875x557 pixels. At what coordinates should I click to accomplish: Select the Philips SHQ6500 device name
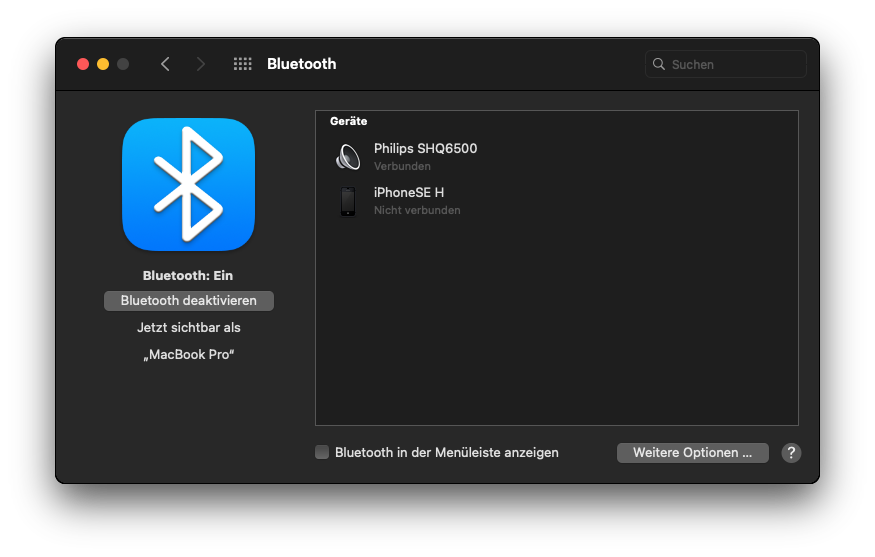point(425,148)
